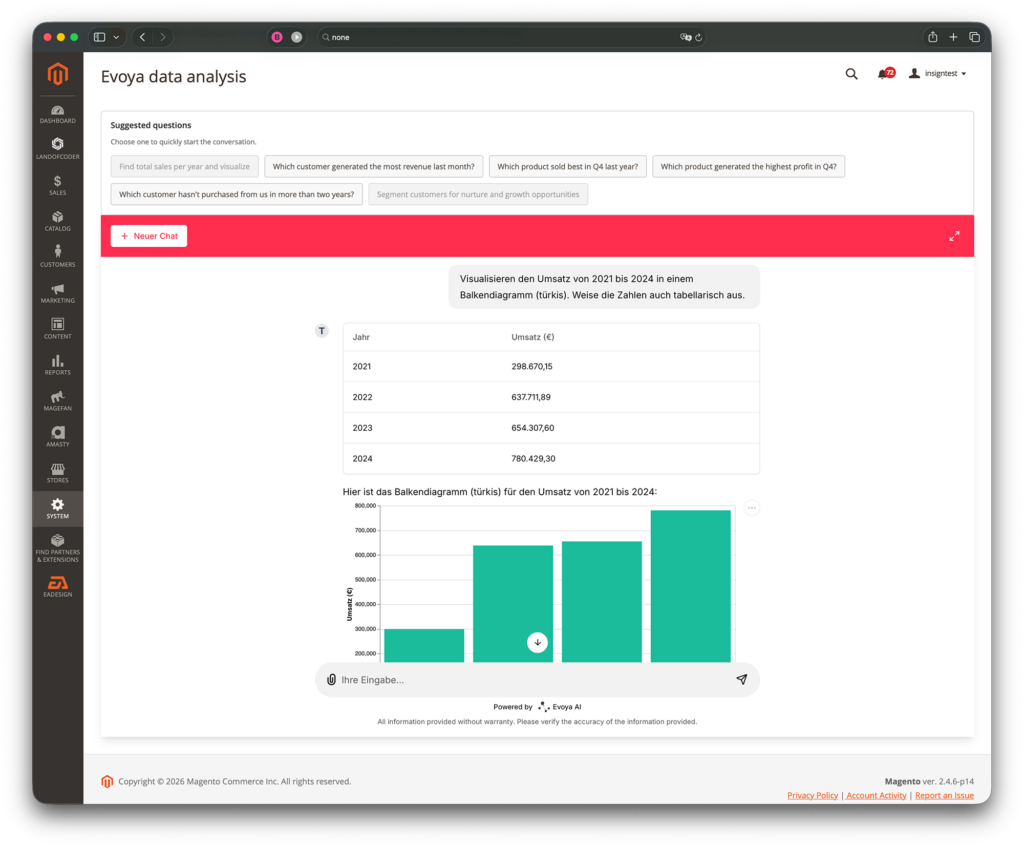Click the Magento logo above the sidebar
The image size is (1024, 847).
point(57,74)
